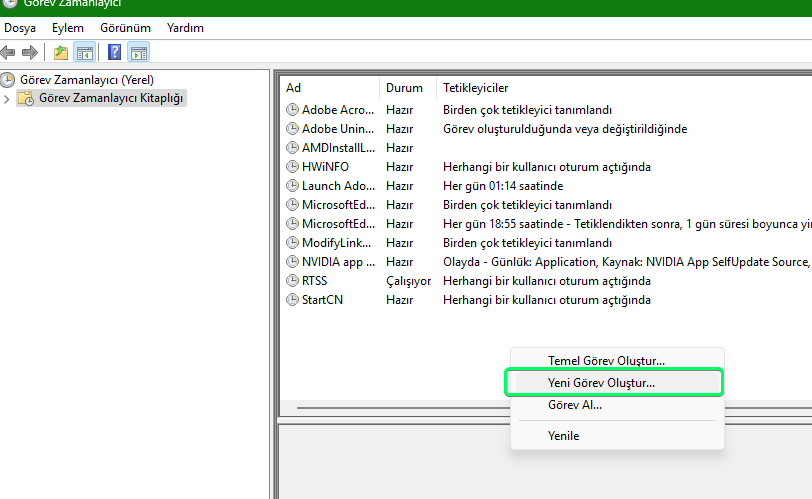Choose Yeni Görev Oluştur... from context menu
This screenshot has height=499, width=812.
tap(617, 383)
